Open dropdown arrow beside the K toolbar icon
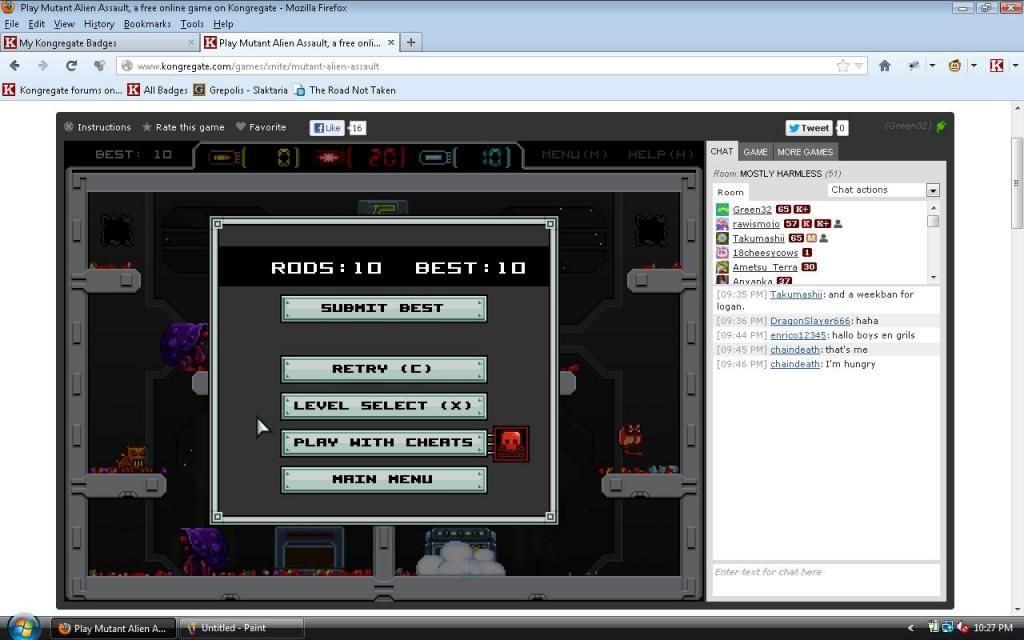This screenshot has height=640, width=1024. coord(1015,66)
